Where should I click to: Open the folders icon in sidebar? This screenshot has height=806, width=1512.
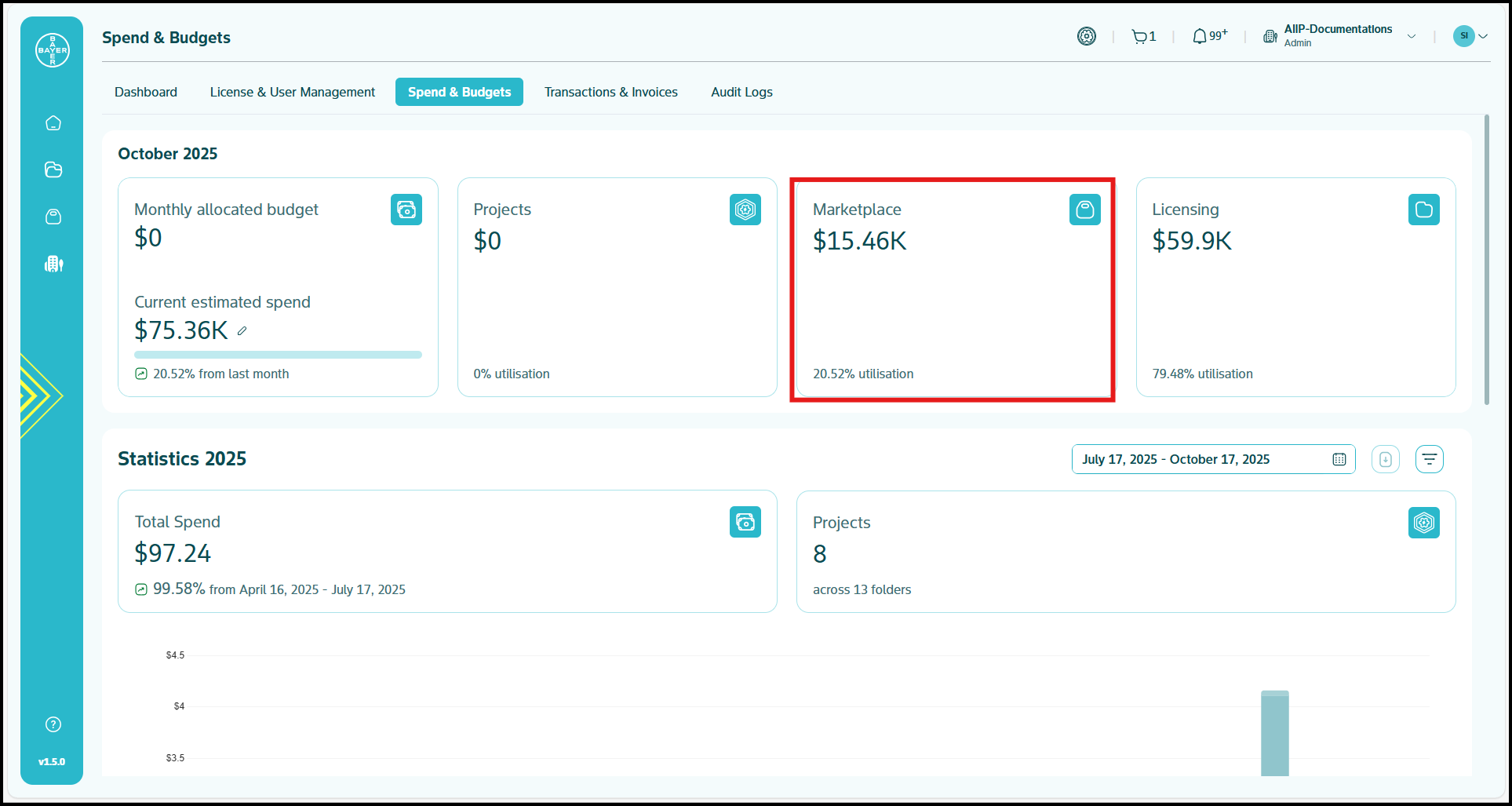coord(53,170)
